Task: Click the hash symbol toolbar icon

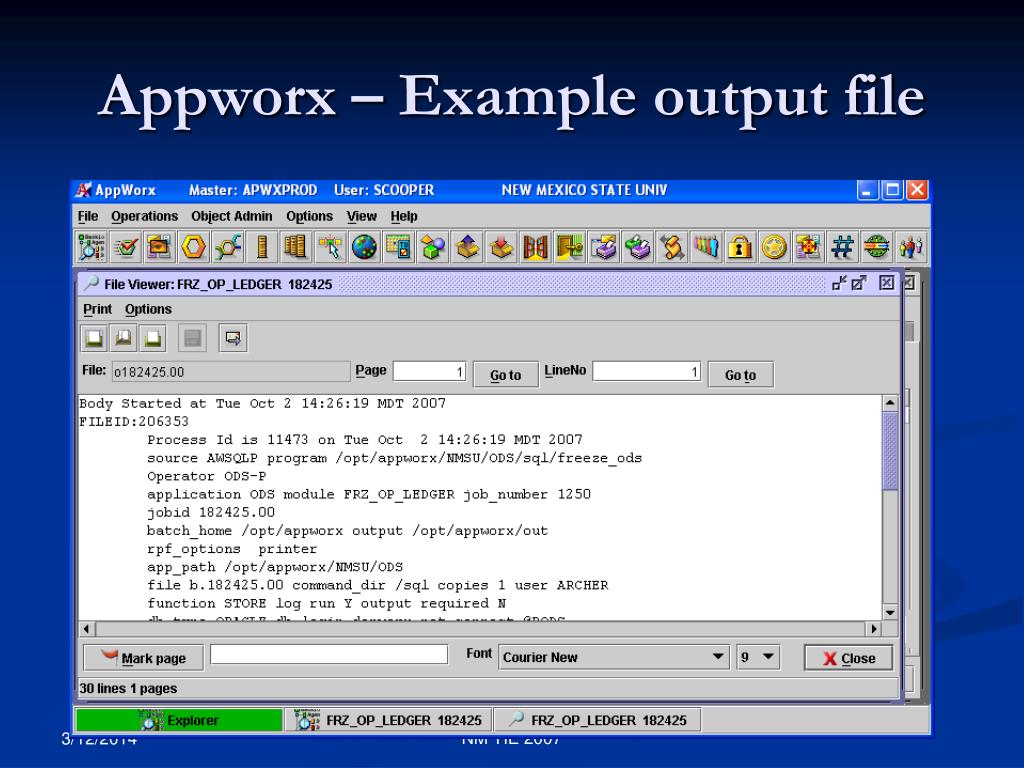Action: tap(842, 248)
